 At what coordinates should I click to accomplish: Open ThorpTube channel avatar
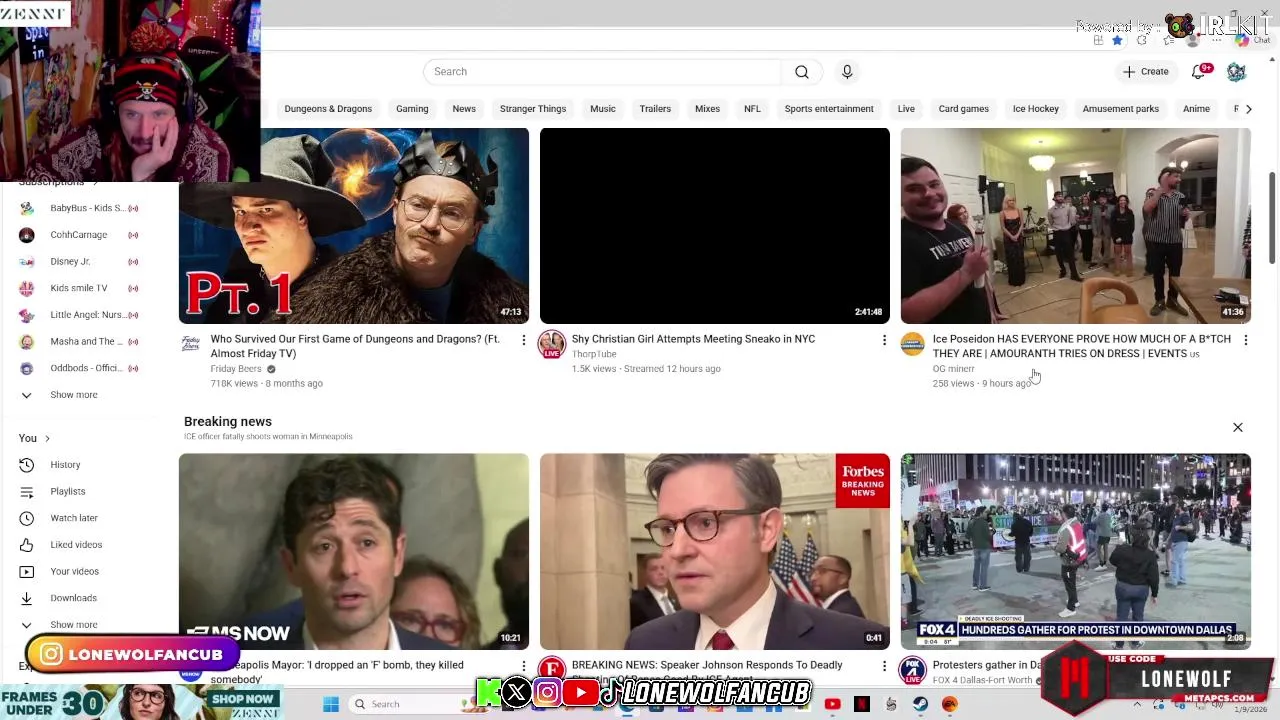(552, 345)
